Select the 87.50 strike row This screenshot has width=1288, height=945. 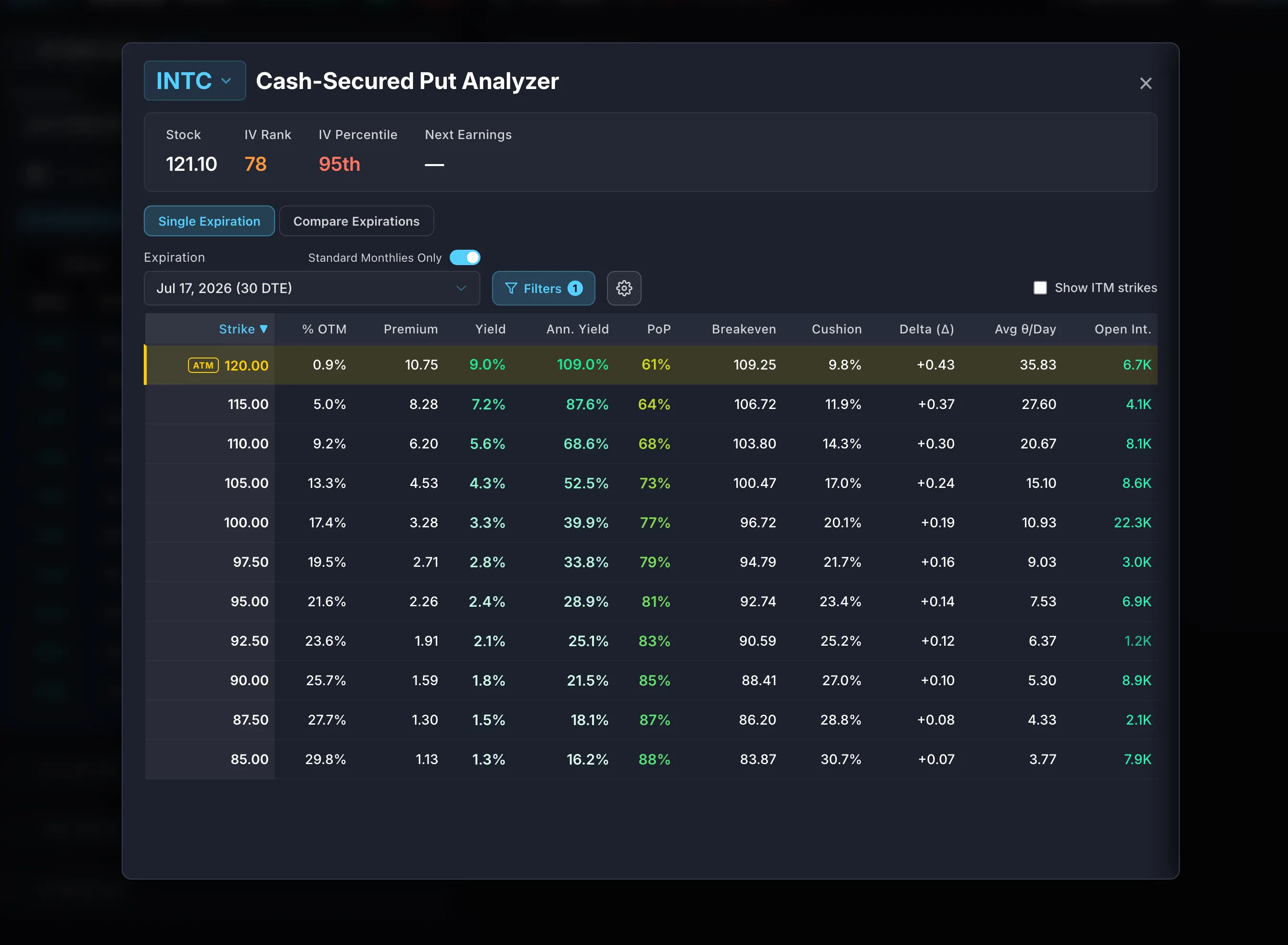point(651,720)
